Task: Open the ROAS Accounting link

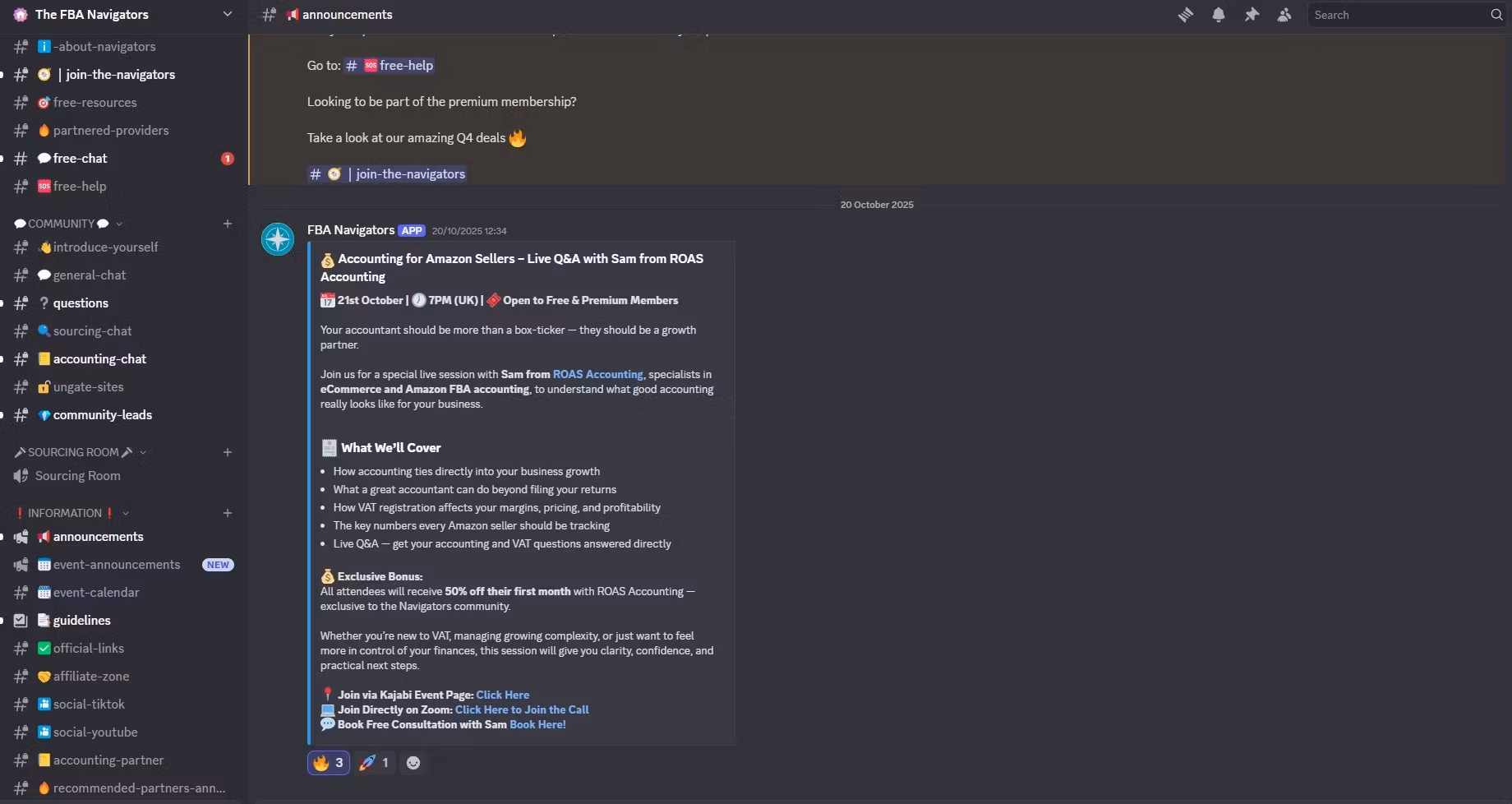Action: [x=597, y=375]
